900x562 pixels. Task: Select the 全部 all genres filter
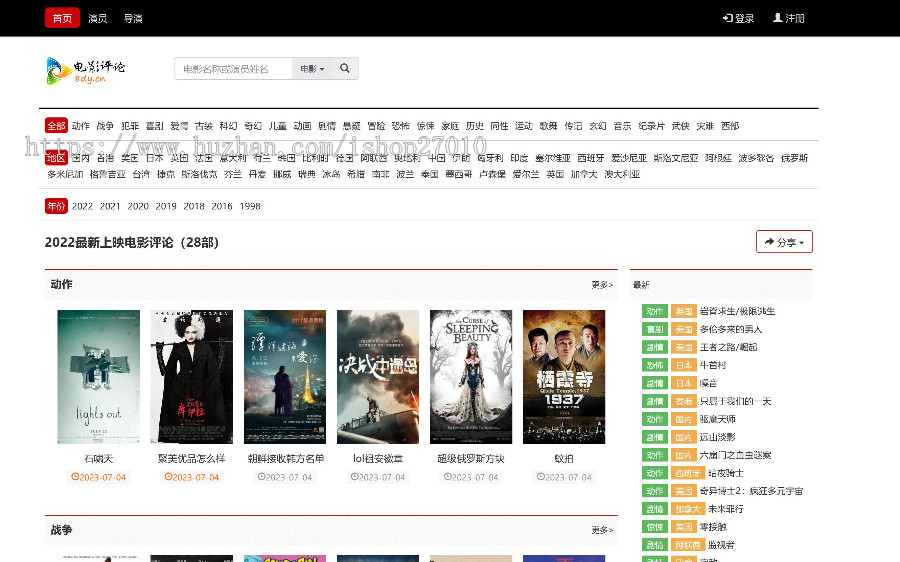[x=56, y=126]
